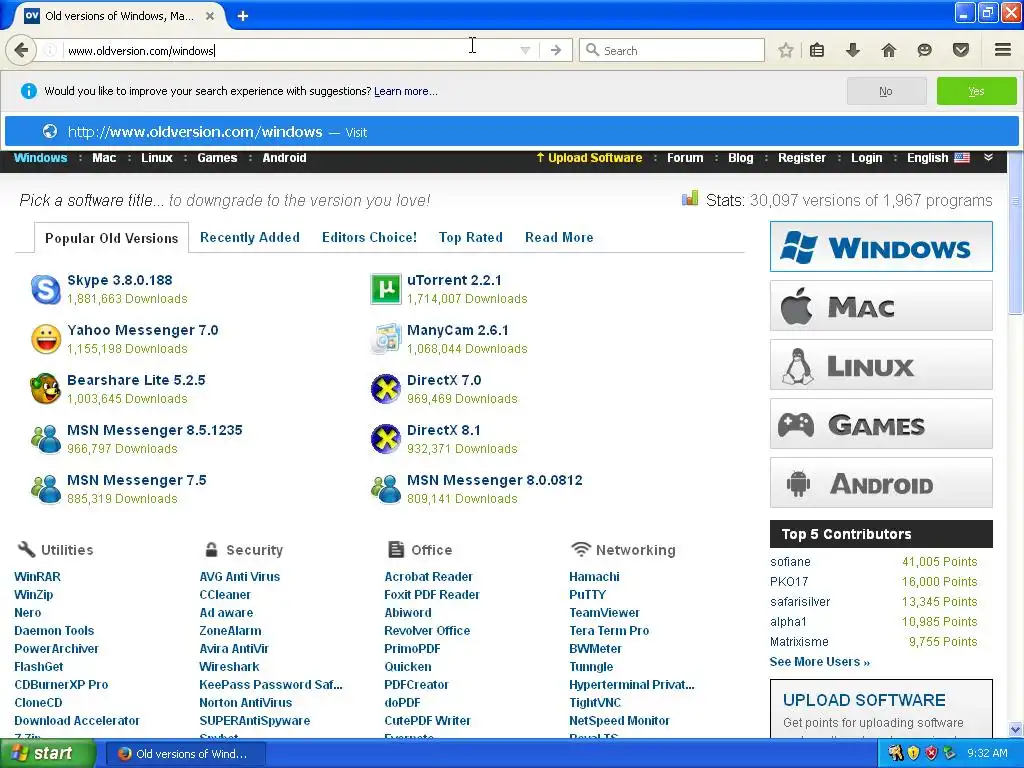
Task: Click the MSN Messenger 8.5.1235 icon
Action: click(46, 440)
